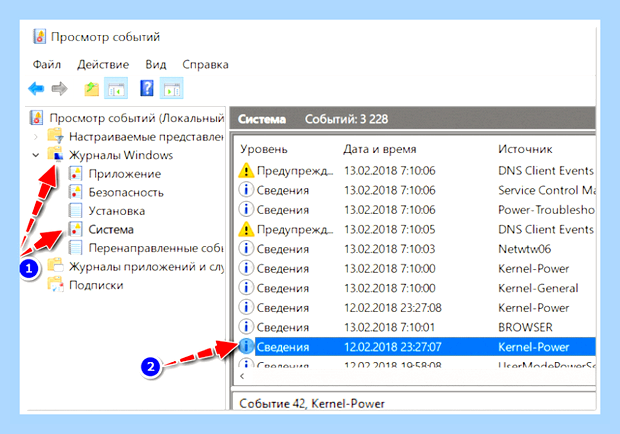The image size is (620, 434).
Task: Collapse Журналы Windows chevron
Action: click(36, 155)
